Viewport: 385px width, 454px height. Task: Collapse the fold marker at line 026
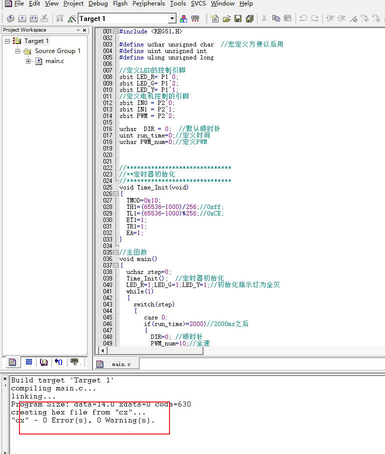point(116,194)
